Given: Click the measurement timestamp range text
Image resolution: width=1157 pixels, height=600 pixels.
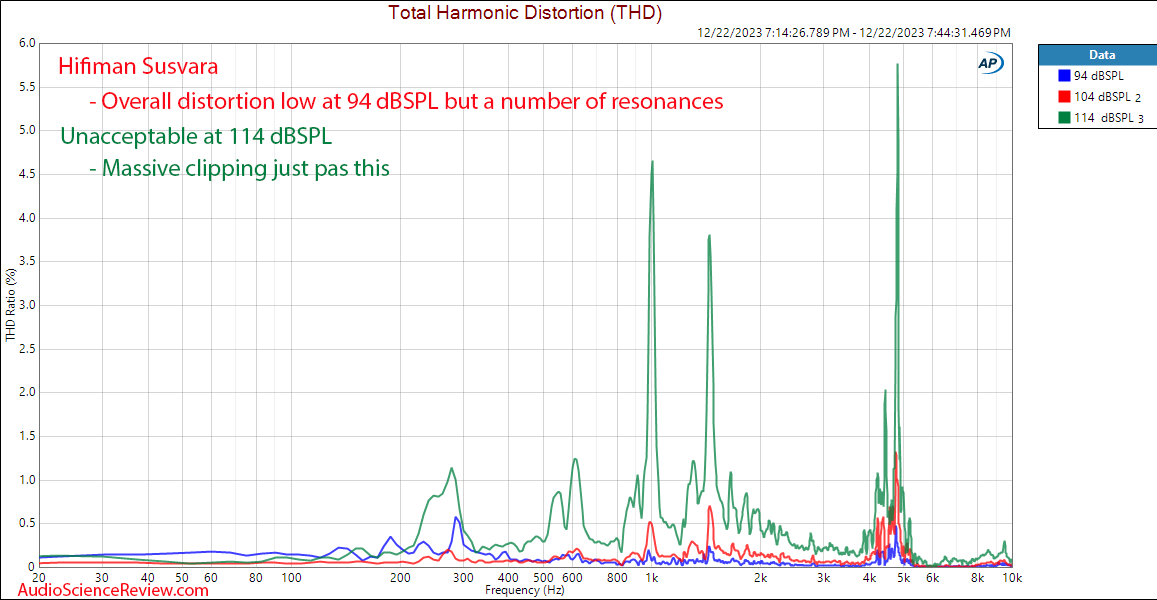Looking at the screenshot, I should pyautogui.click(x=854, y=32).
